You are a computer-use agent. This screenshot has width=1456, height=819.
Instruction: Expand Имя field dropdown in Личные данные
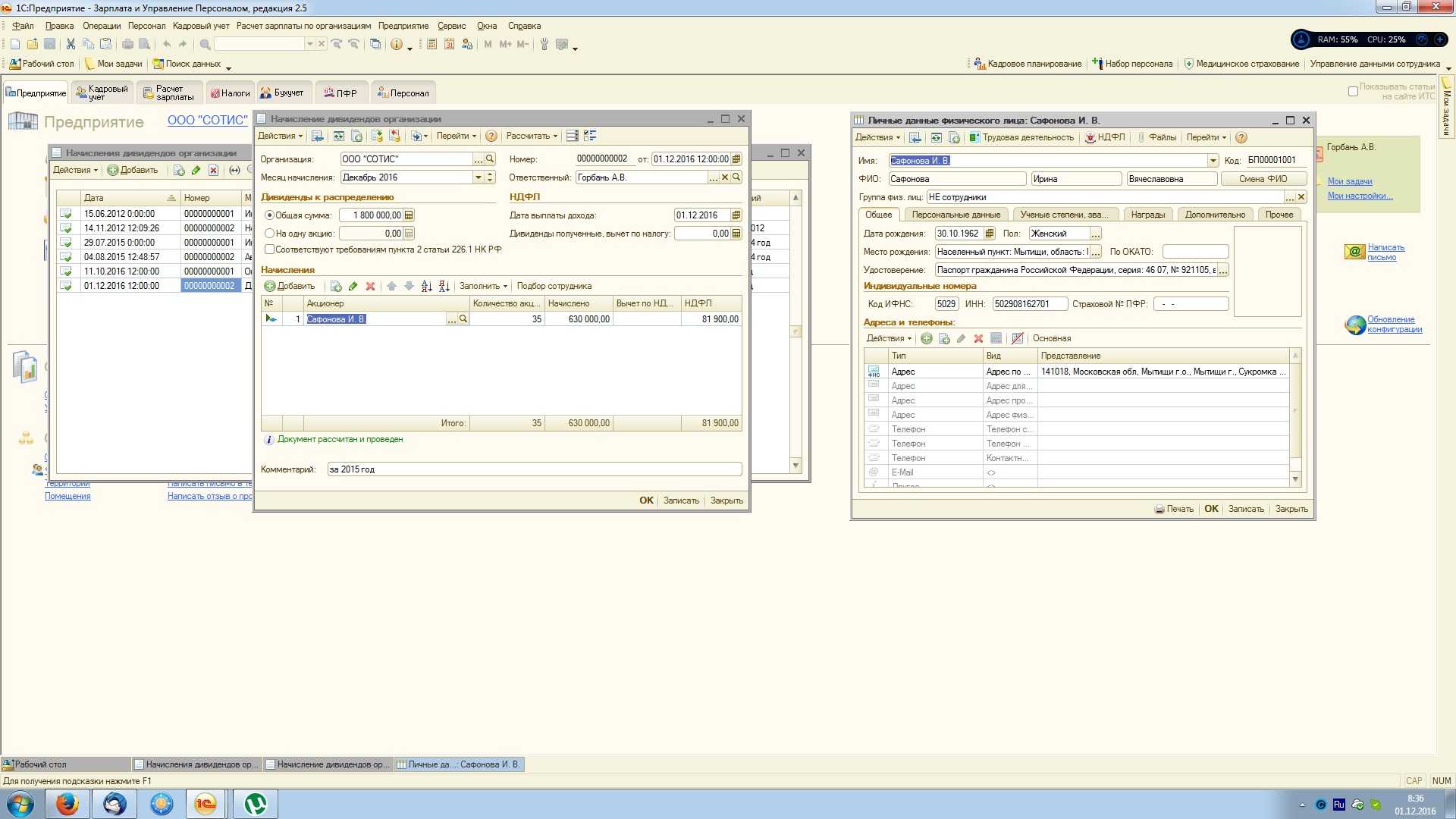point(1213,161)
